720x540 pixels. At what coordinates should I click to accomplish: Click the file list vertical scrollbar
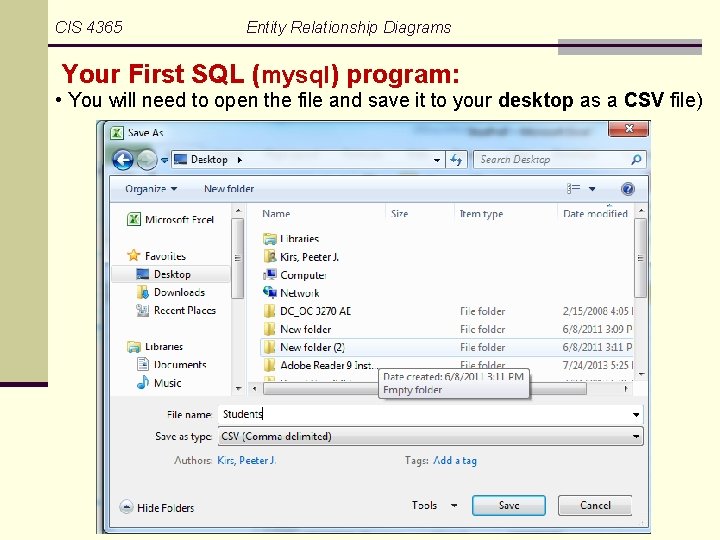click(641, 257)
